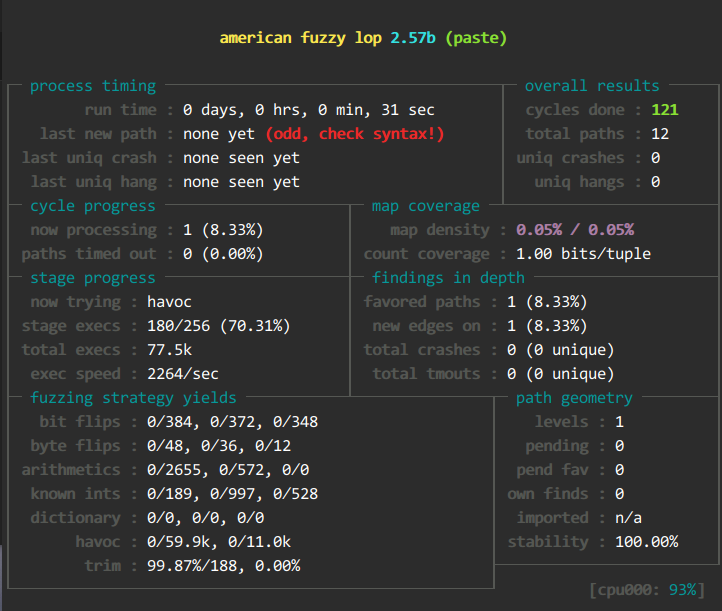
Task: Click the 'pend fav' label
Action: (x=553, y=470)
